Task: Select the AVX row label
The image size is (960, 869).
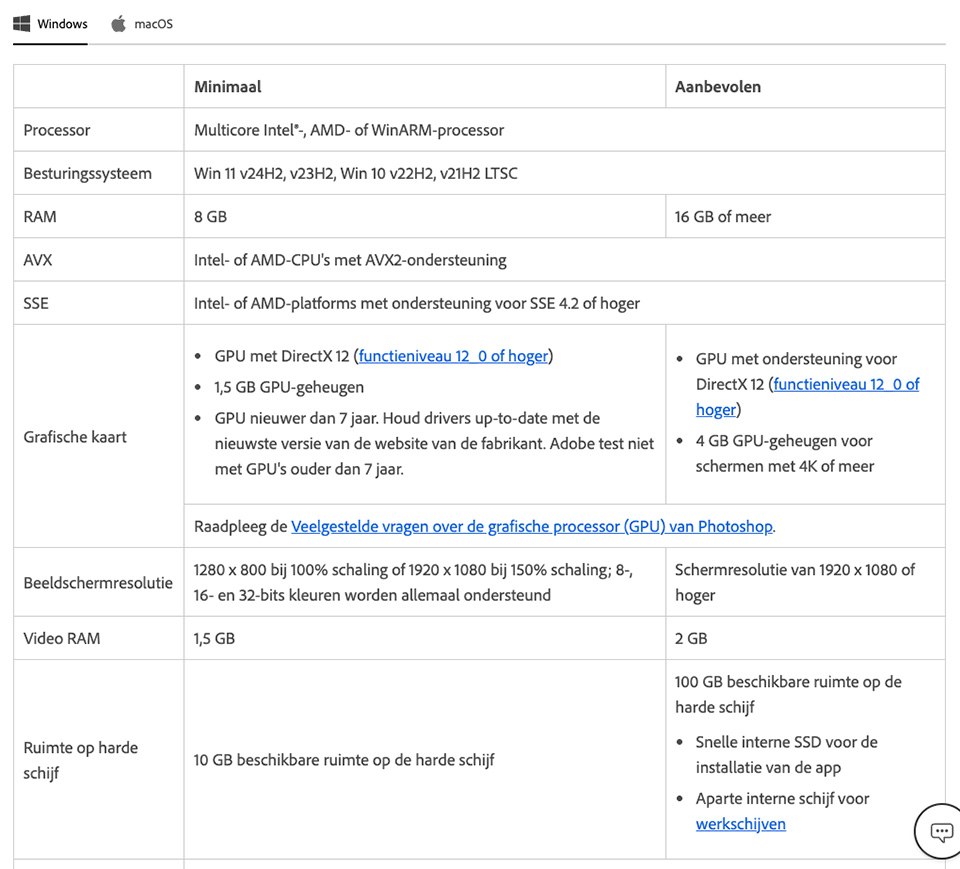Action: pyautogui.click(x=38, y=260)
